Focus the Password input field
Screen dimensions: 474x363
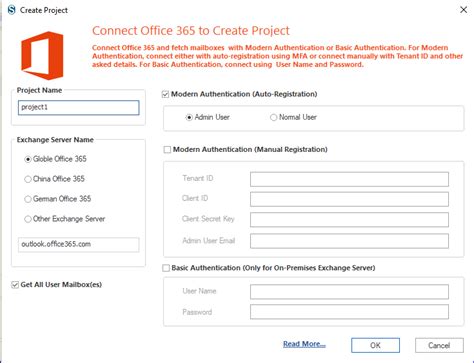(349, 312)
